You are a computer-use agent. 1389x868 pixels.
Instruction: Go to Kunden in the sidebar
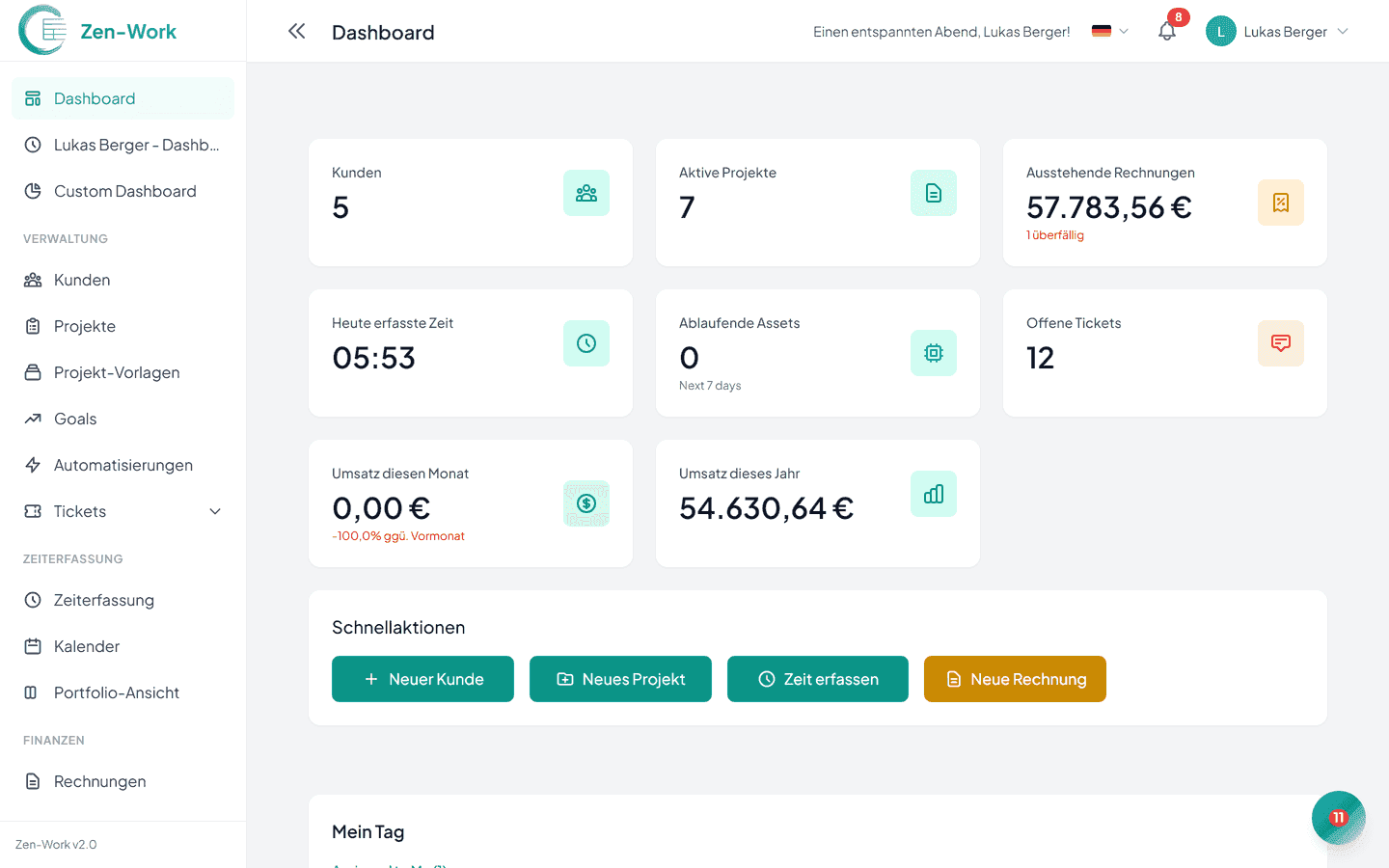coord(123,280)
